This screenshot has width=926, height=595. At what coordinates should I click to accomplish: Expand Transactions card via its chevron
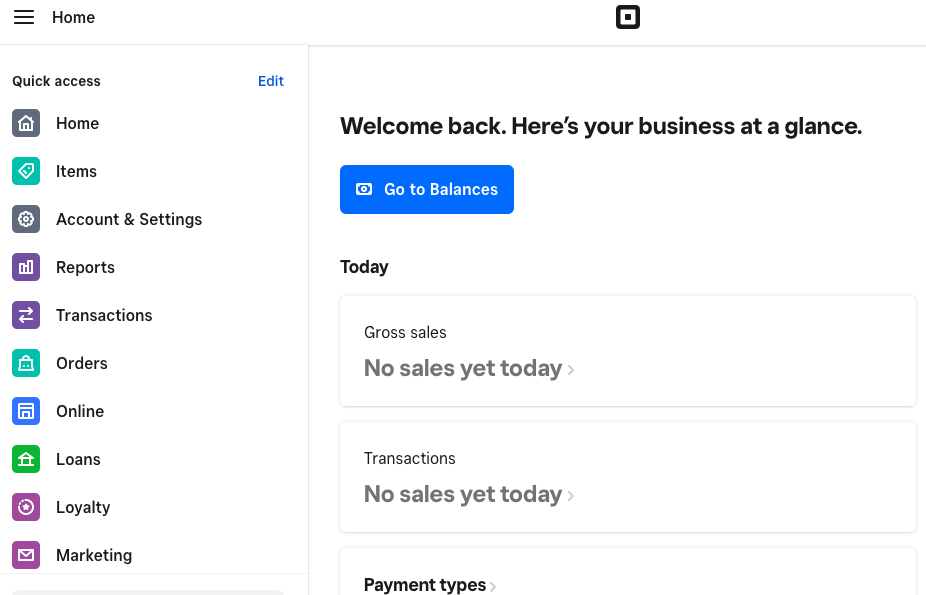tap(571, 496)
